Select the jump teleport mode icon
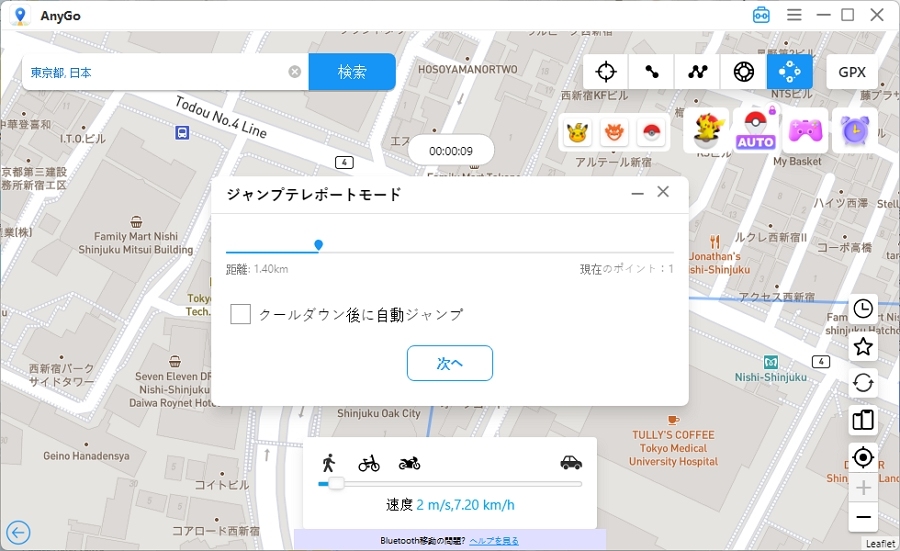The height and width of the screenshot is (551, 900). point(789,72)
